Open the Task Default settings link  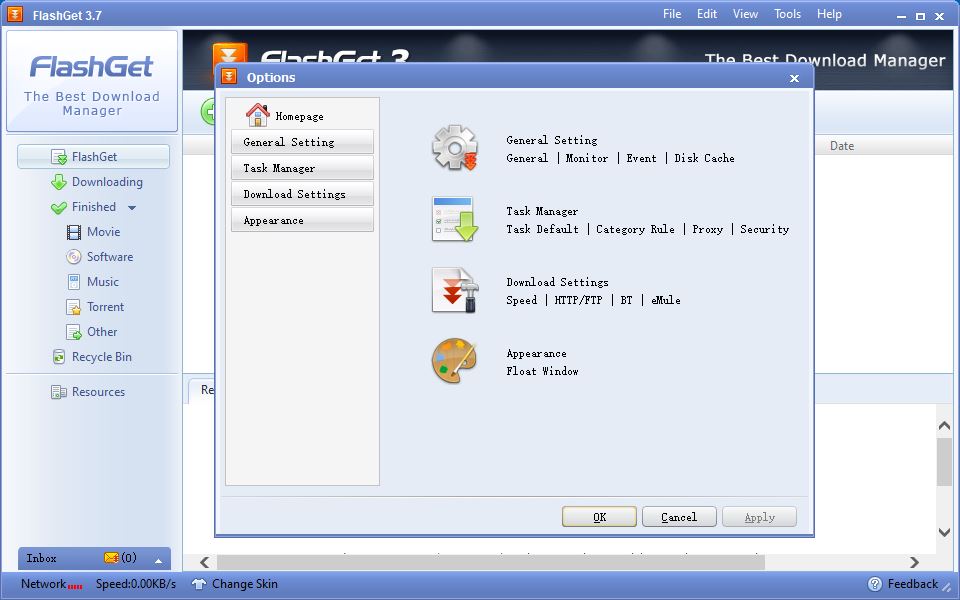click(542, 230)
